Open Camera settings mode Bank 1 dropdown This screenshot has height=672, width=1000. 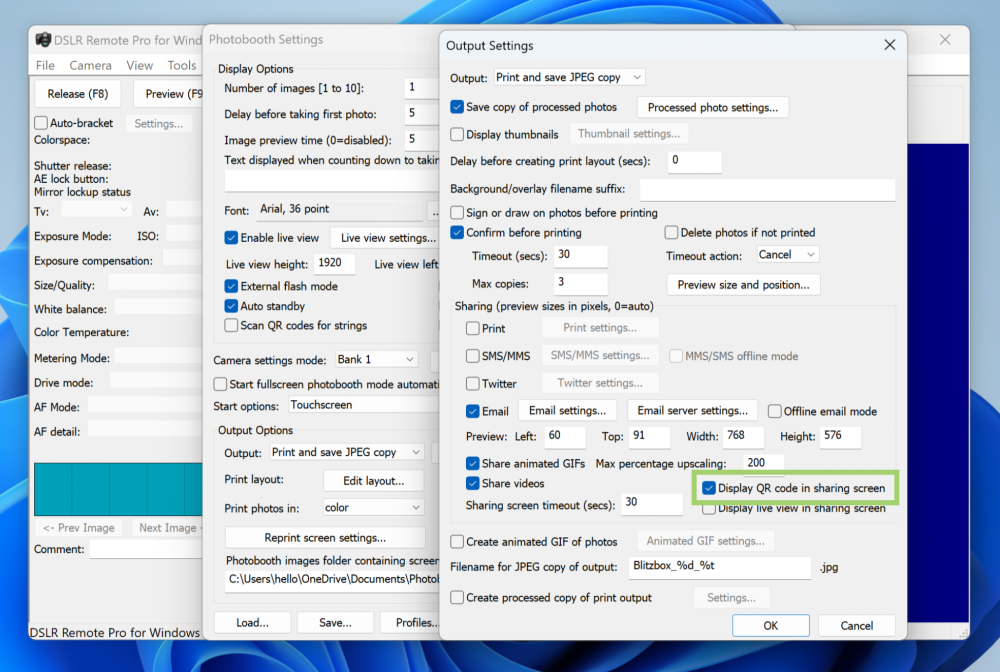click(376, 360)
